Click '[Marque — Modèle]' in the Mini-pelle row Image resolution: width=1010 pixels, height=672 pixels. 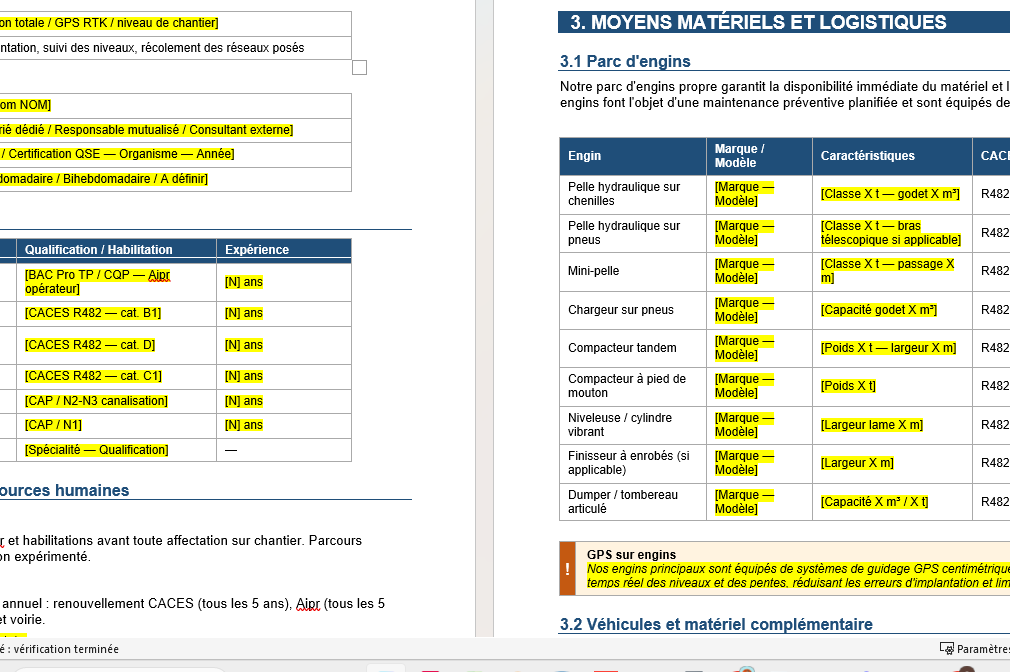click(744, 271)
